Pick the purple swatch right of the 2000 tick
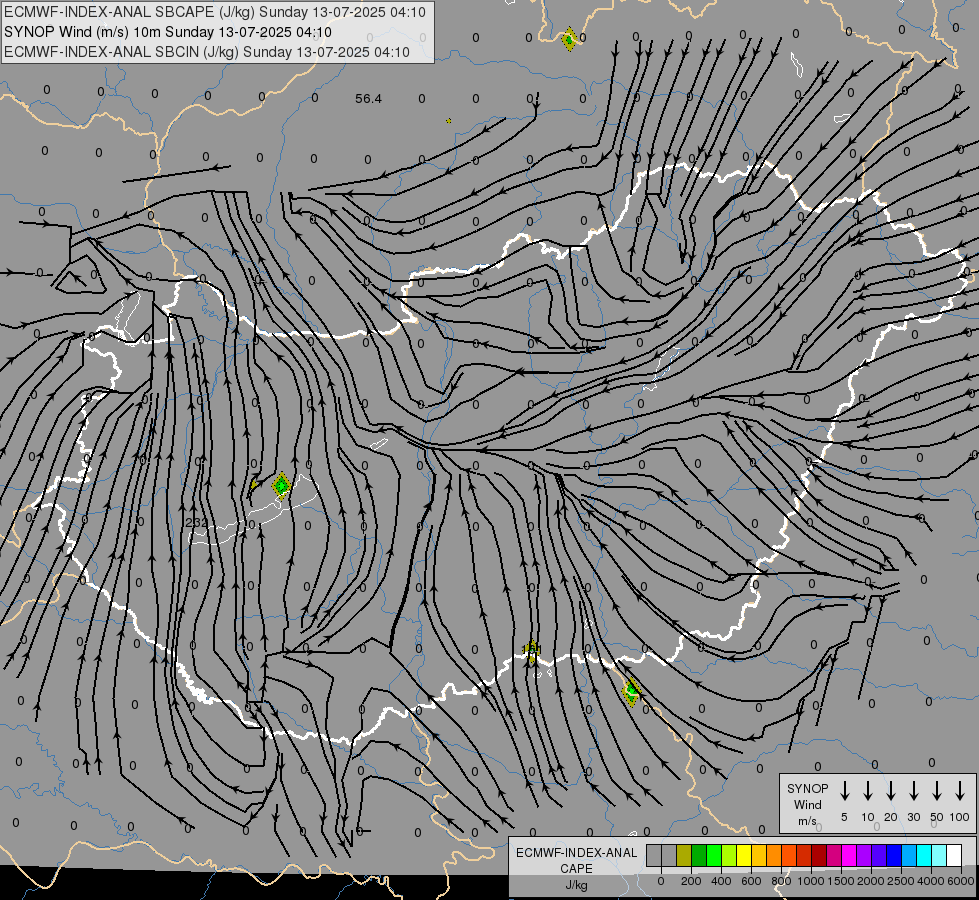 [863, 855]
